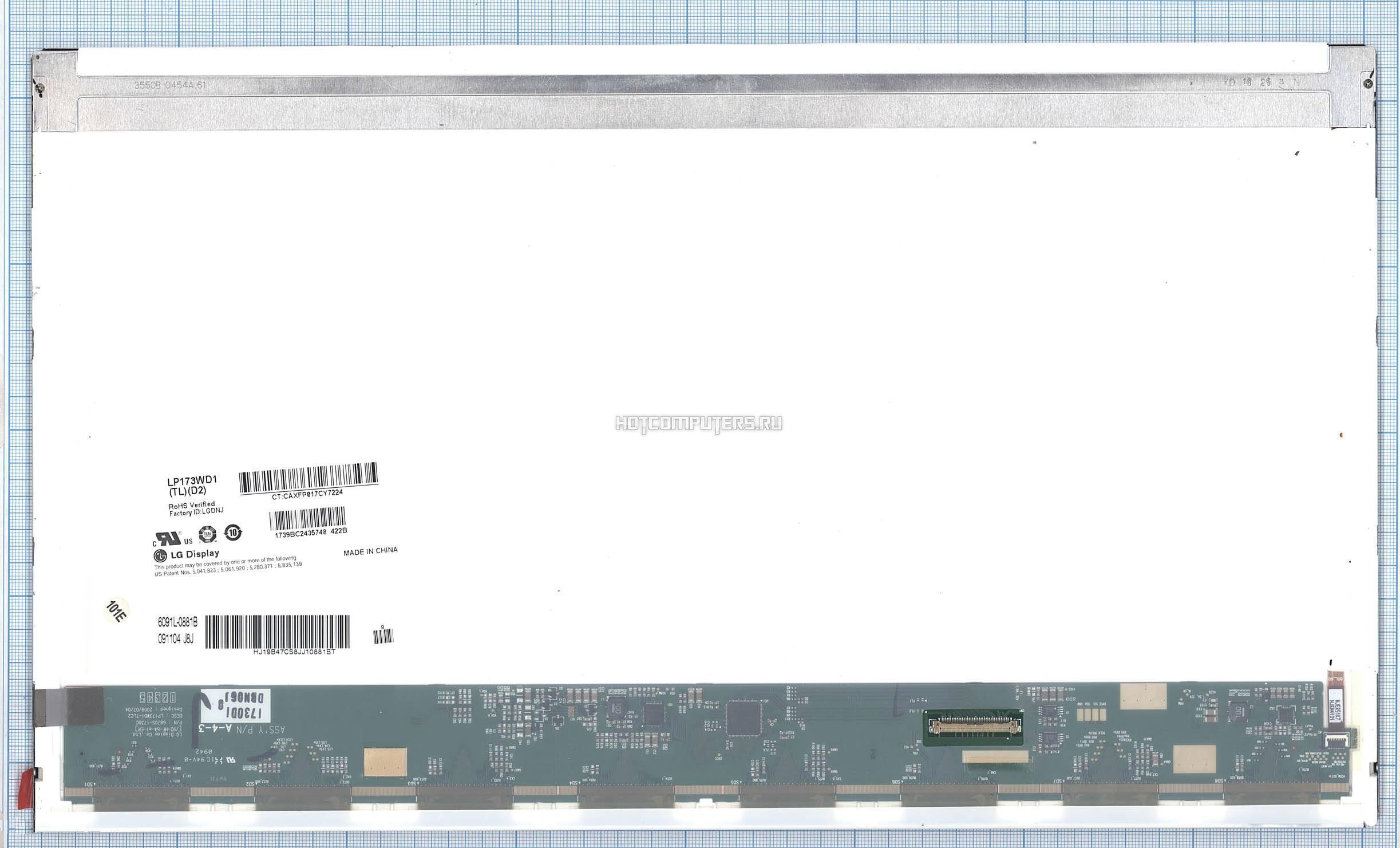The height and width of the screenshot is (848, 1400).
Task: Click the HJ19B47CS8JJ10881BT long barcode
Action: [x=278, y=631]
